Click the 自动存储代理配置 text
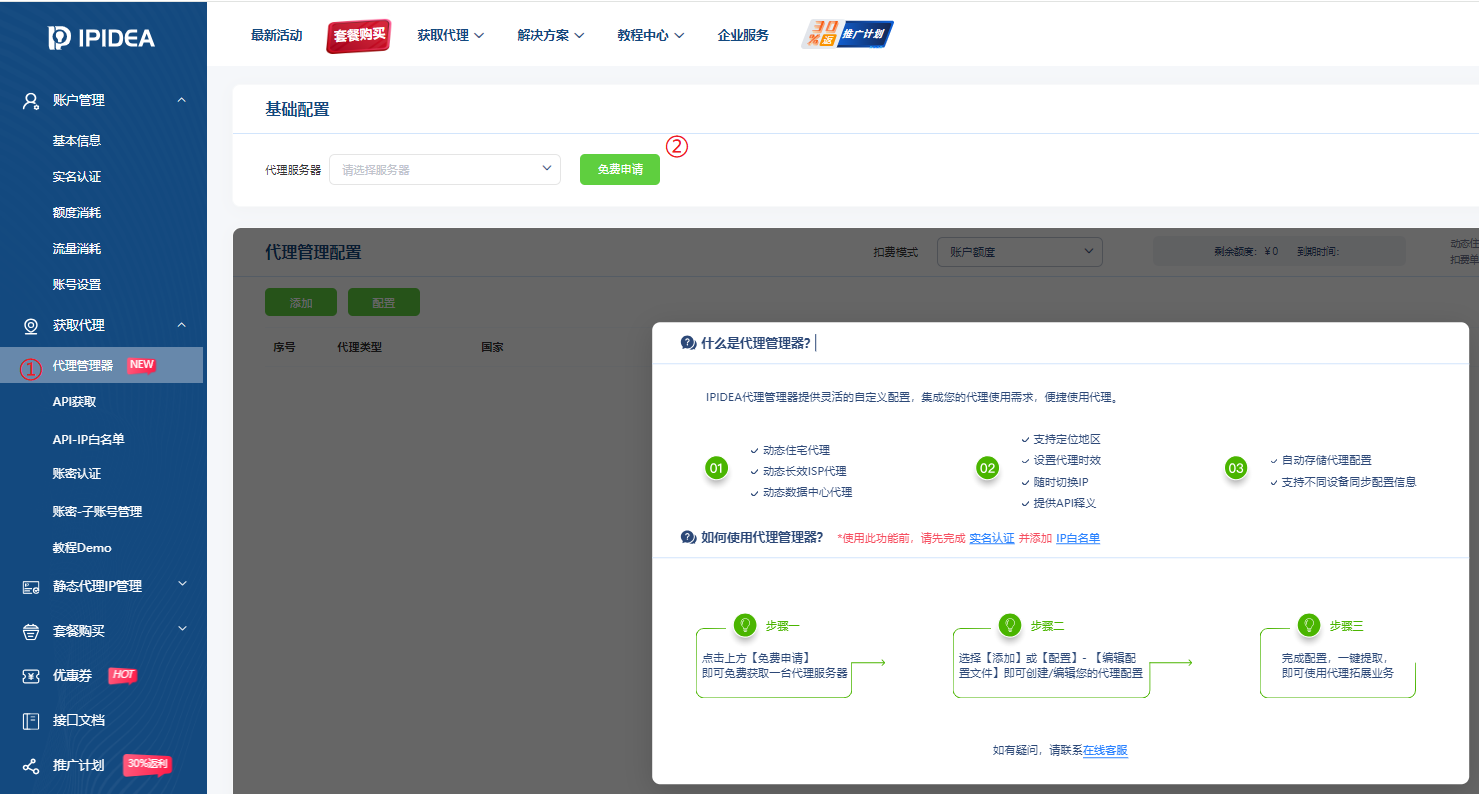 pyautogui.click(x=1326, y=460)
